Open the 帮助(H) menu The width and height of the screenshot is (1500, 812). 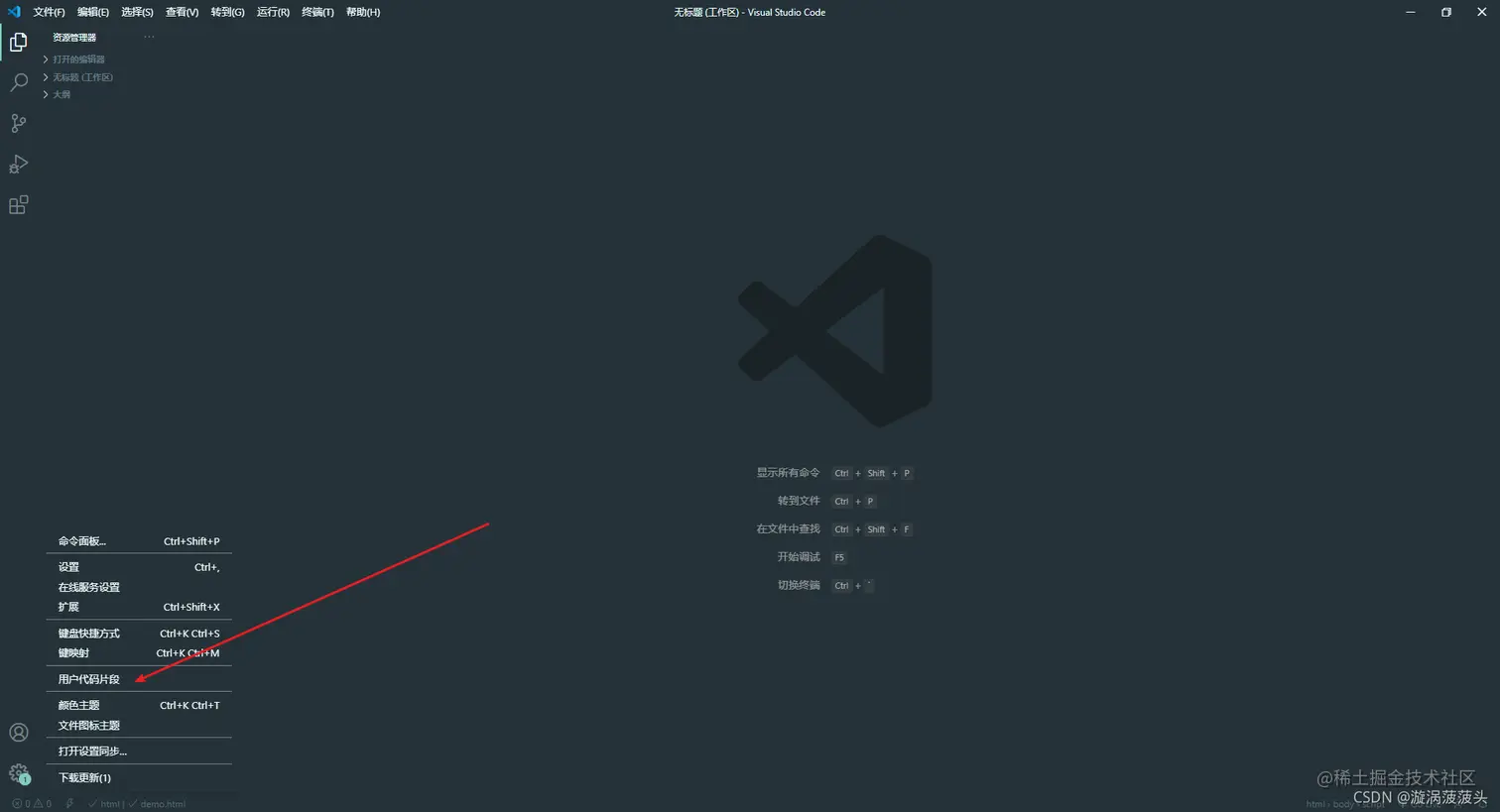pos(363,12)
